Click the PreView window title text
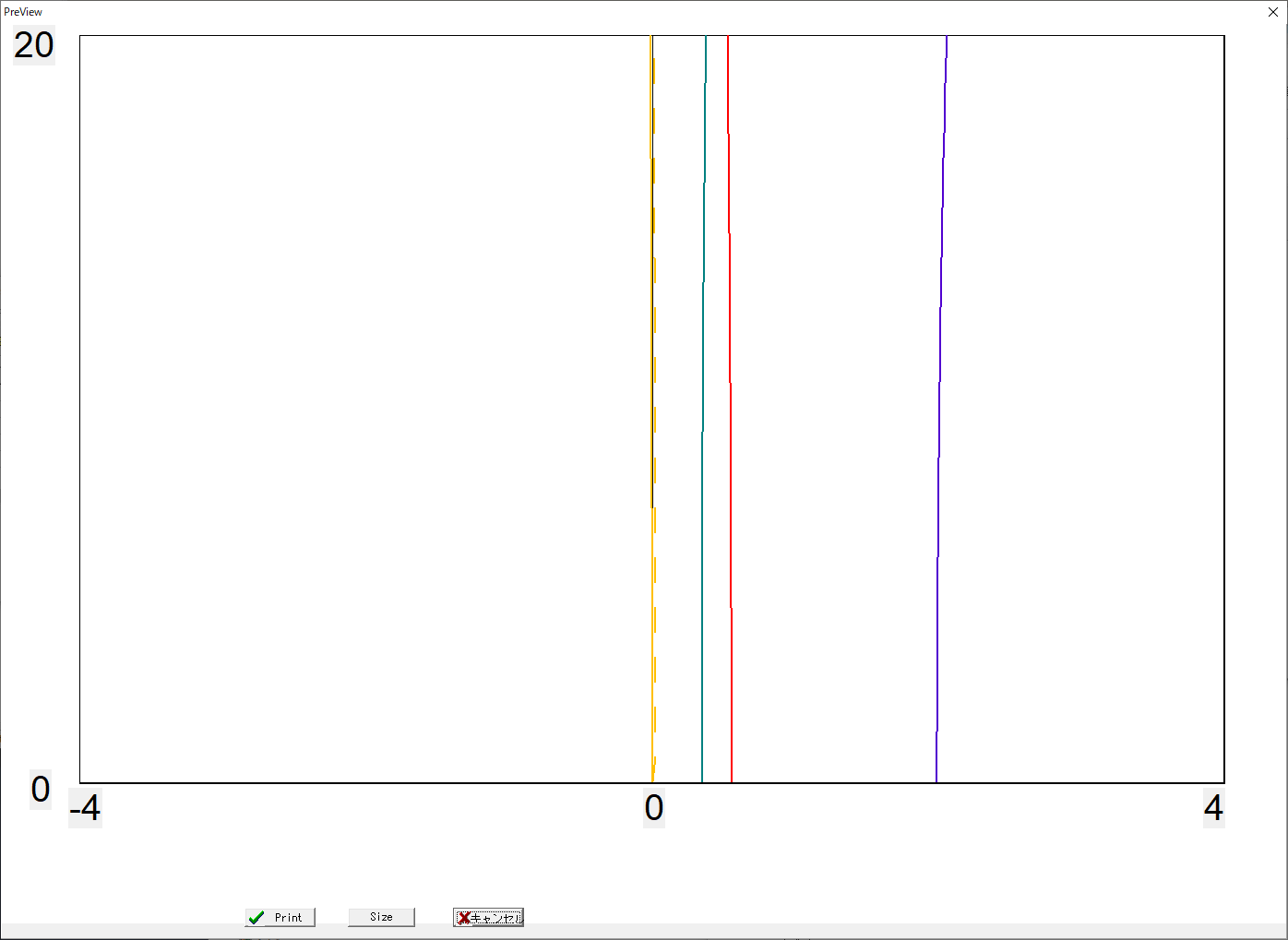The width and height of the screenshot is (1288, 940). 23,12
